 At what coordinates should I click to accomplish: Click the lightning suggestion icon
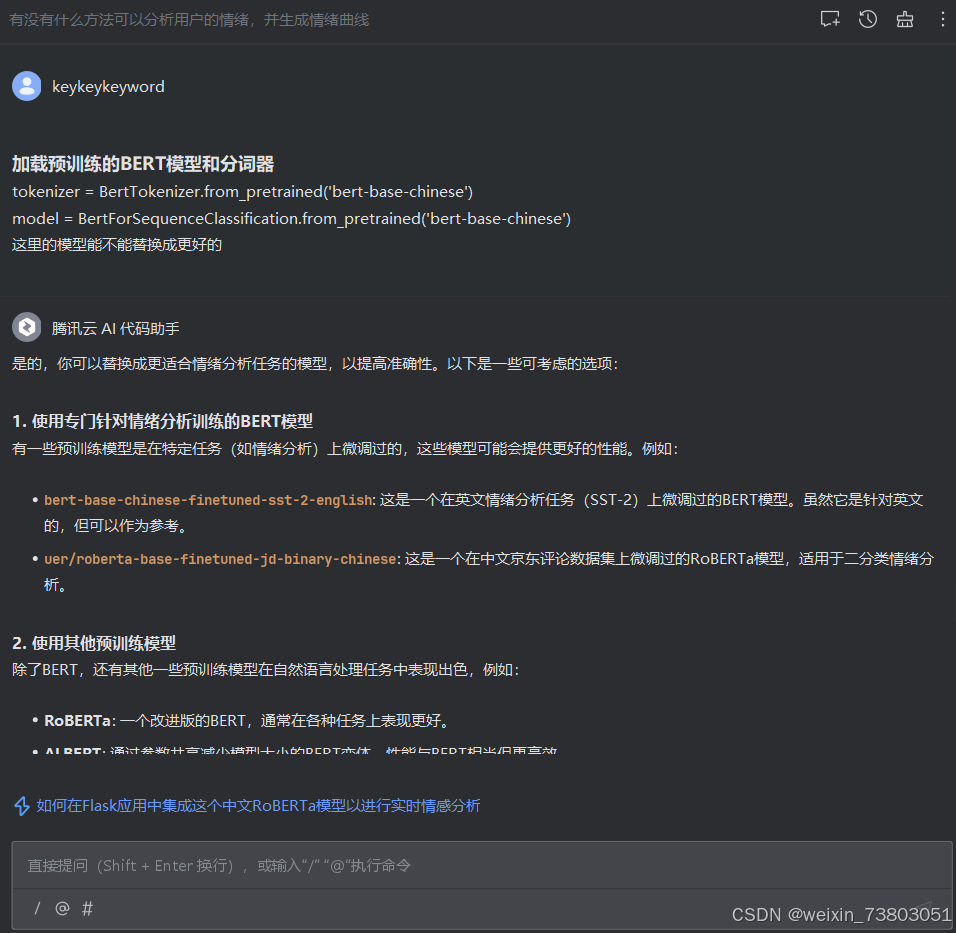point(22,806)
